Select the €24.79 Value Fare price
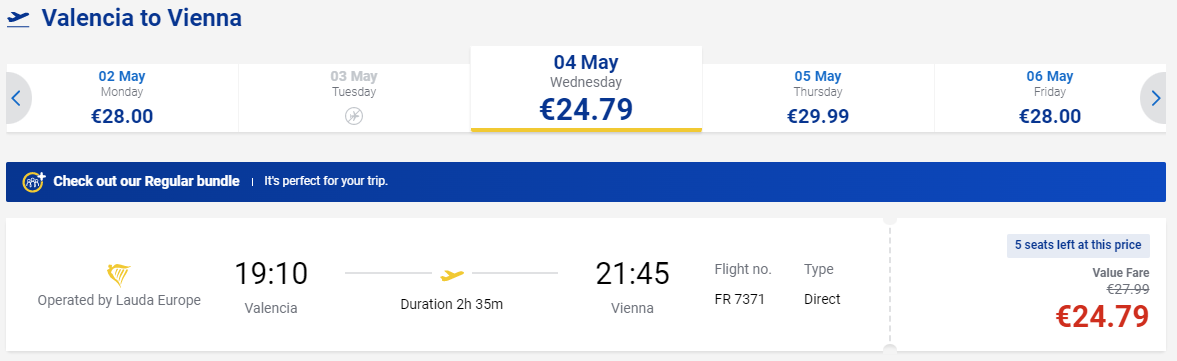1177x361 pixels. click(1102, 316)
